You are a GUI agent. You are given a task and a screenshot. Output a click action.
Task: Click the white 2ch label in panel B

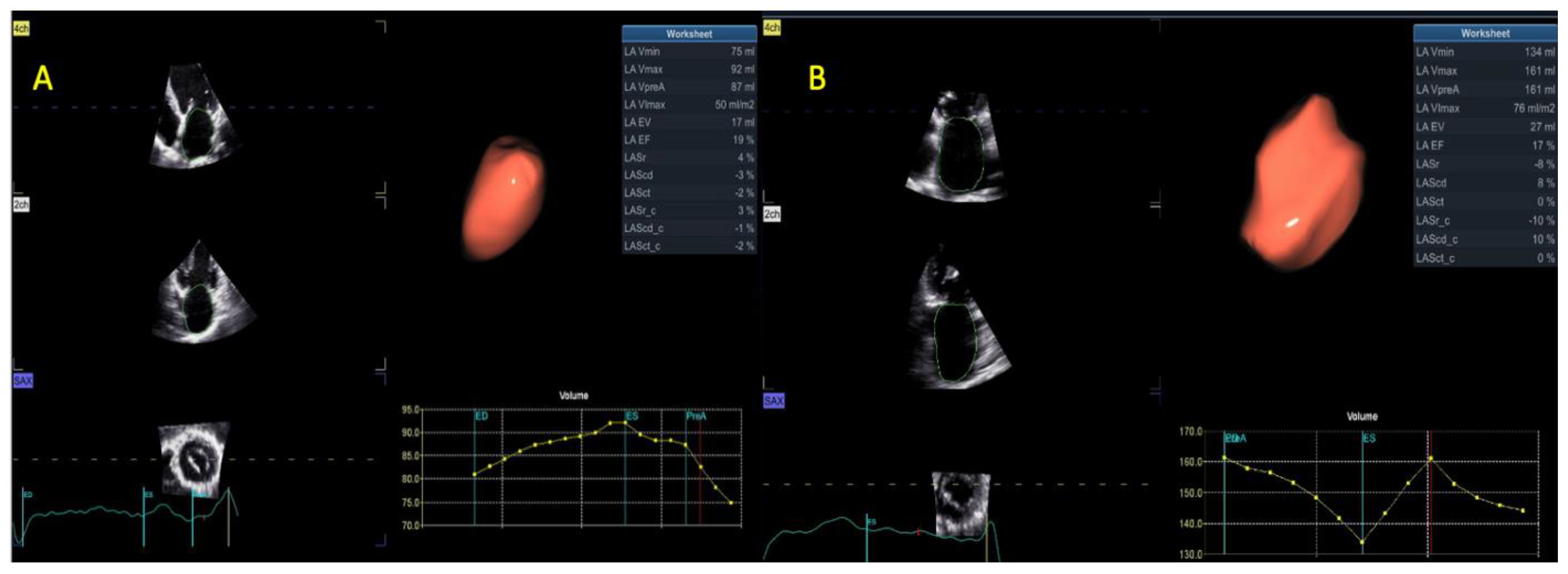tap(772, 214)
